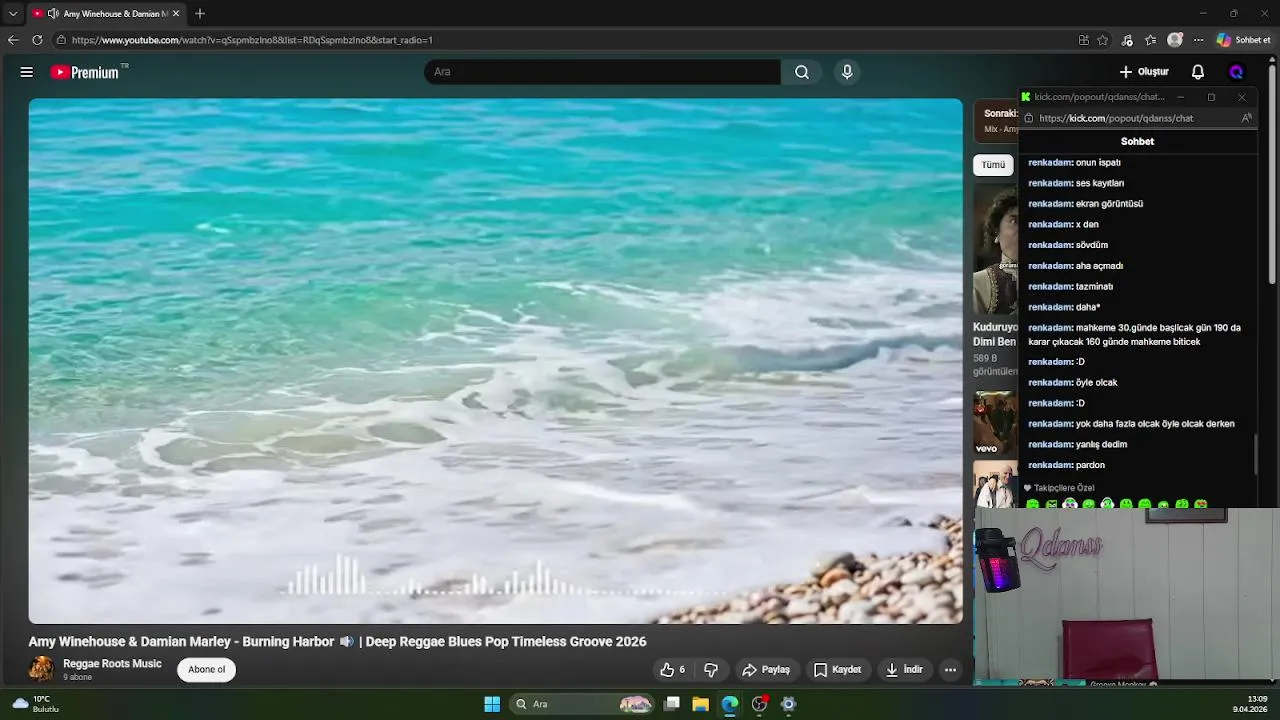This screenshot has height=720, width=1280.
Task: Click the taskbar Ara search box
Action: [583, 704]
